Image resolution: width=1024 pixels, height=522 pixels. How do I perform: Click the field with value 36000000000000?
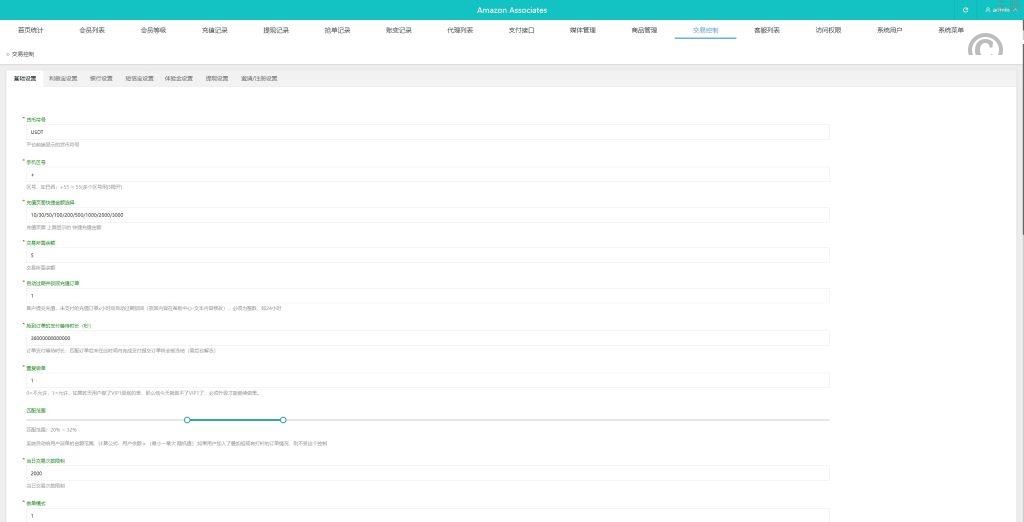[x=427, y=338]
